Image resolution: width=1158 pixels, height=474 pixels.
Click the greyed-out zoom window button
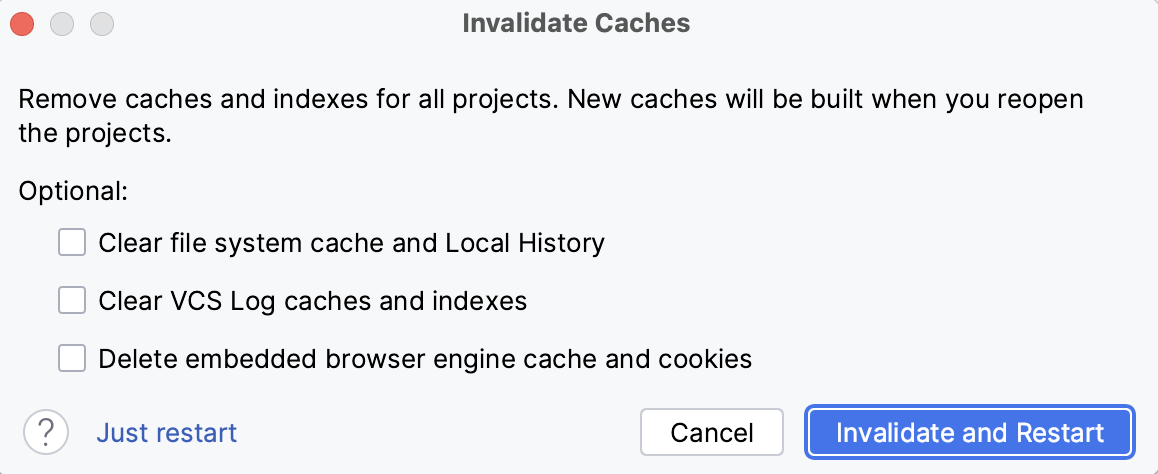pos(102,23)
